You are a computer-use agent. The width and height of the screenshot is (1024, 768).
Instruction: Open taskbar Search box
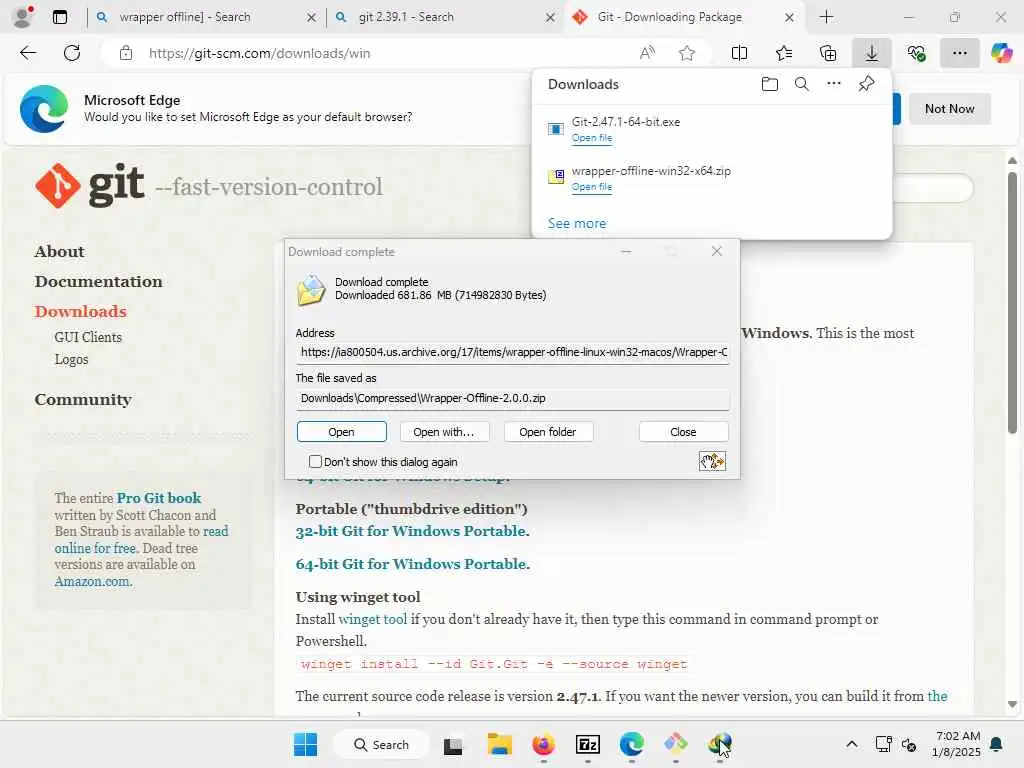tap(381, 744)
